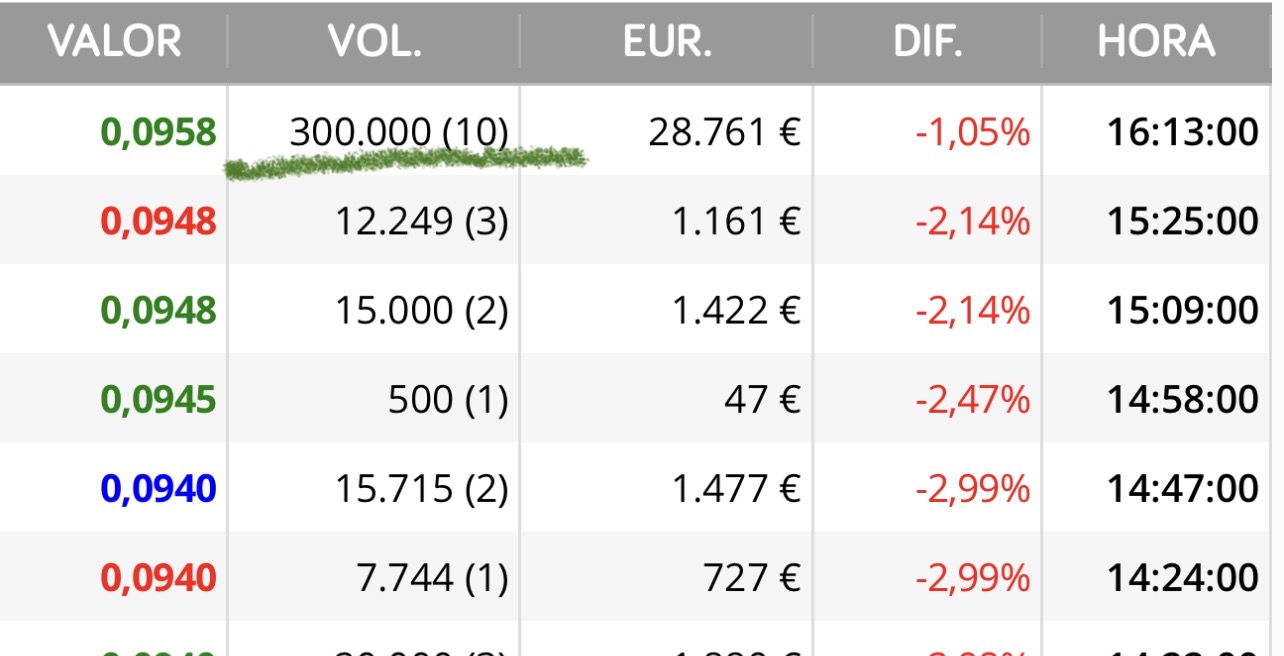Image resolution: width=1284 pixels, height=656 pixels.
Task: Click the green 0,0958 price value
Action: tap(159, 132)
